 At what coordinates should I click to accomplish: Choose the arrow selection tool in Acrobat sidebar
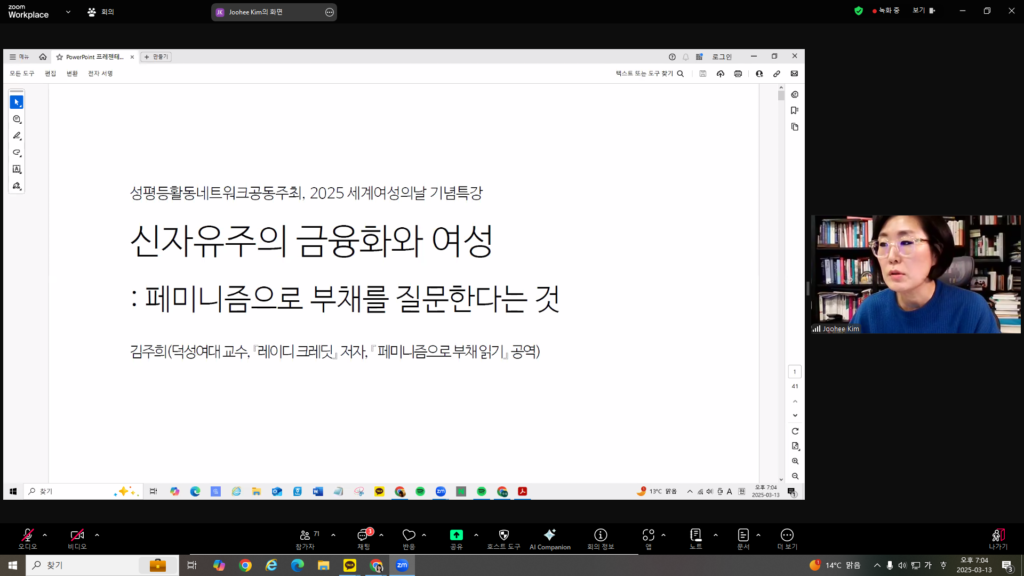pos(17,103)
